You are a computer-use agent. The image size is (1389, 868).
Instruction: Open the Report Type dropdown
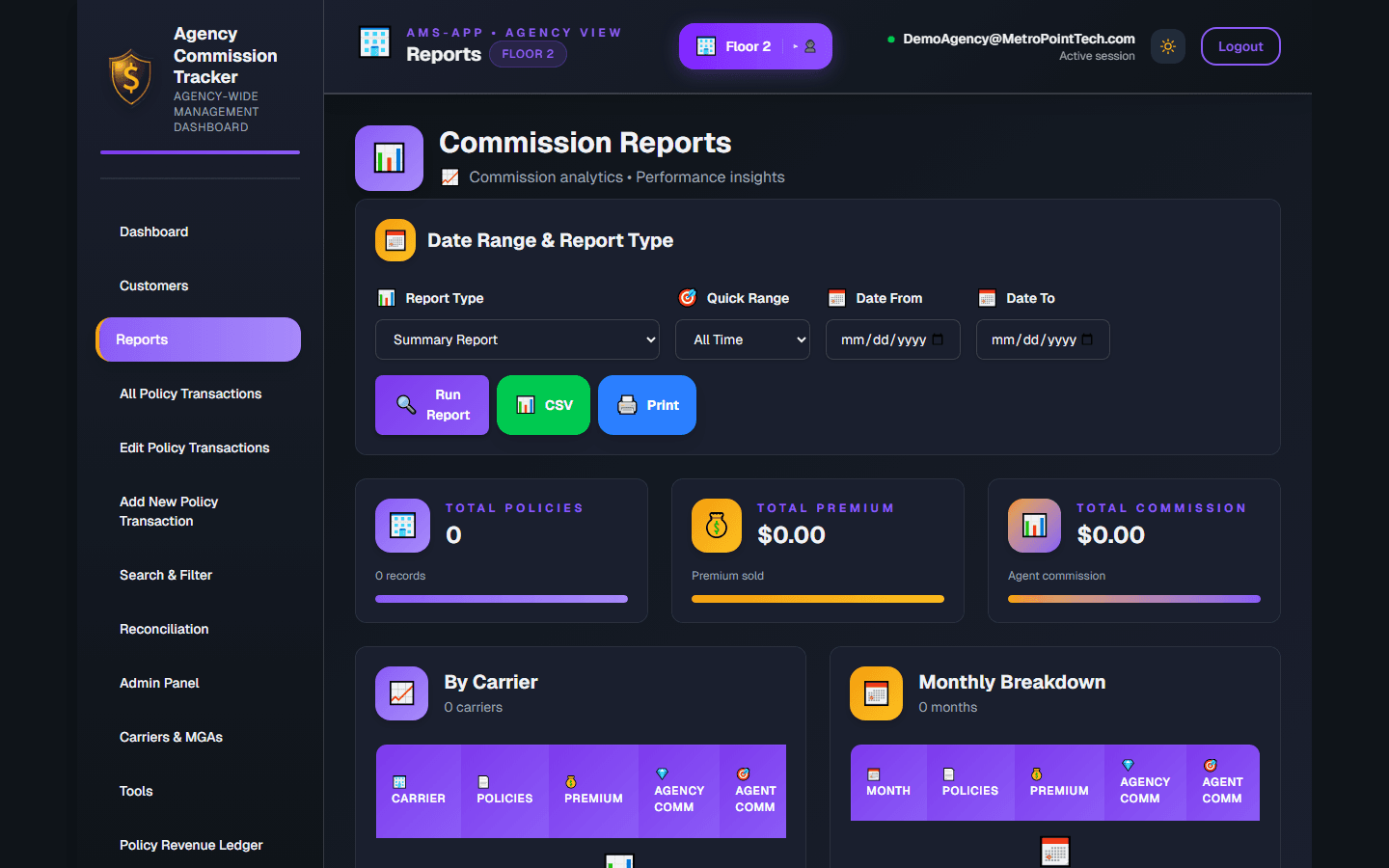(517, 339)
